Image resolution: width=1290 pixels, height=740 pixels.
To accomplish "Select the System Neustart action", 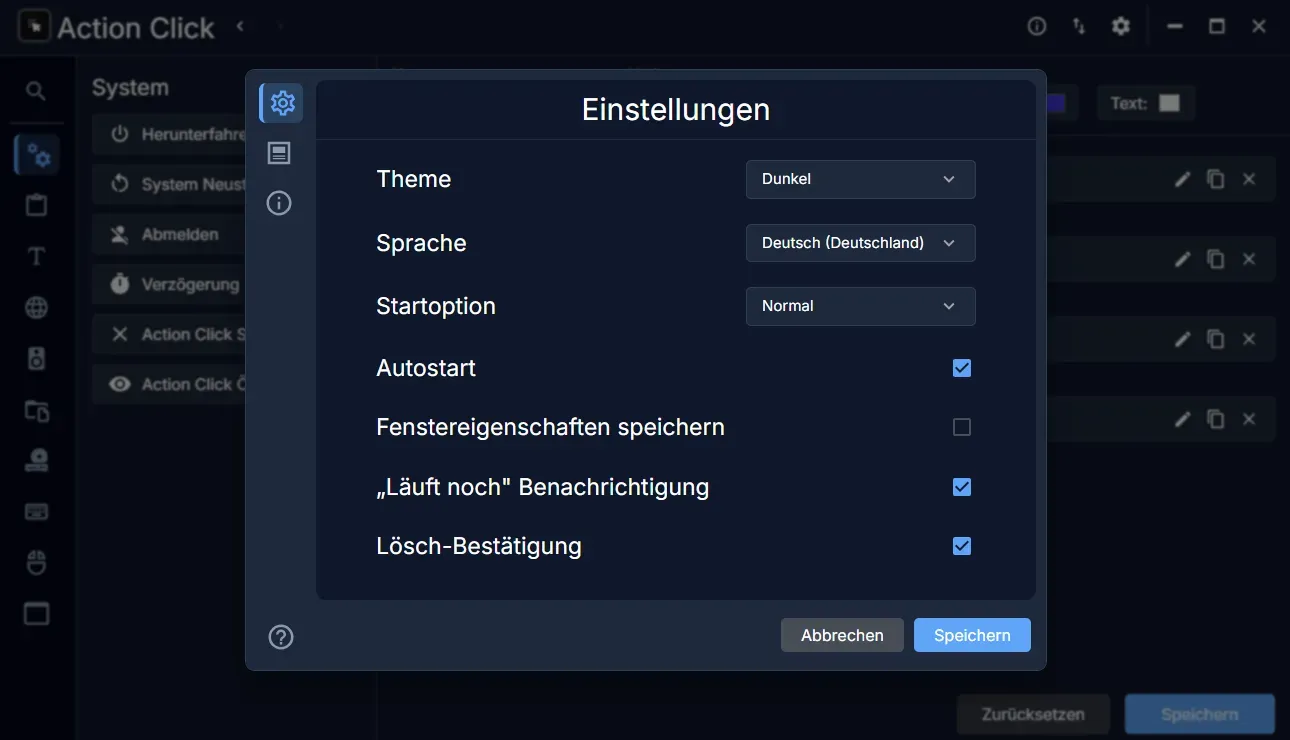I will tap(169, 184).
